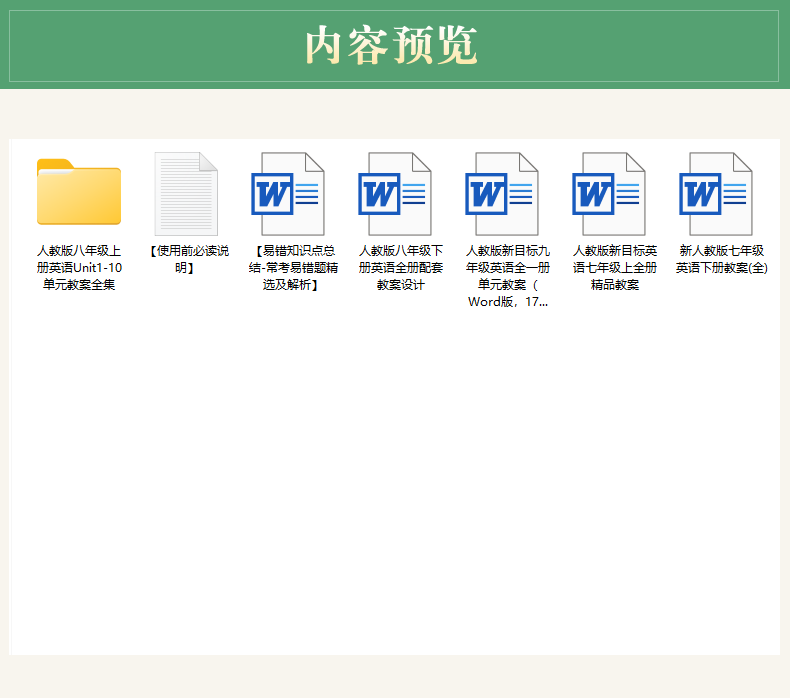Screen dimensions: 790x698
Task: Open the 新人教版七年级英语下册教案 Word icon
Action: click(715, 194)
